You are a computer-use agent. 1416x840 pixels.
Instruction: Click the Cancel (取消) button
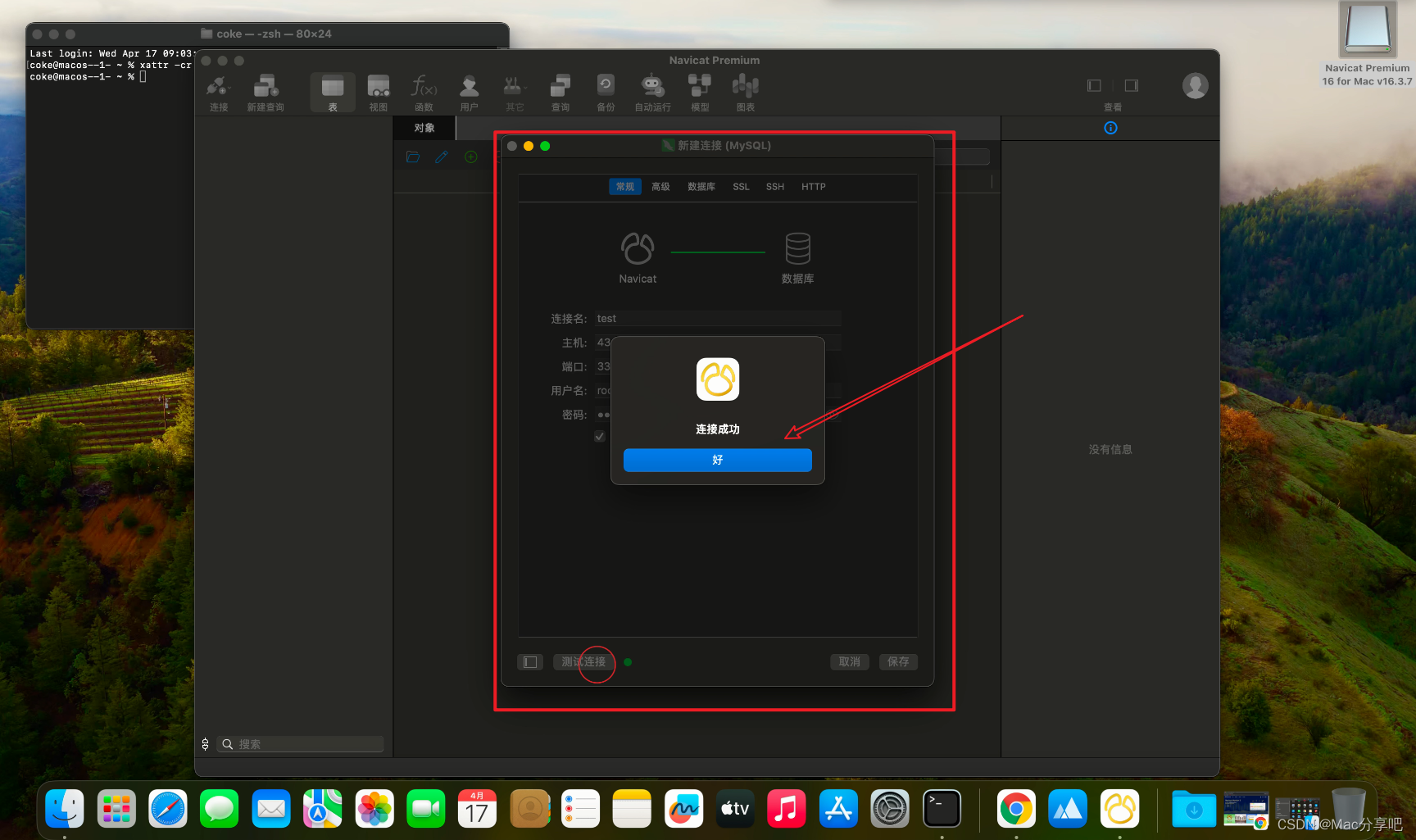(x=850, y=661)
